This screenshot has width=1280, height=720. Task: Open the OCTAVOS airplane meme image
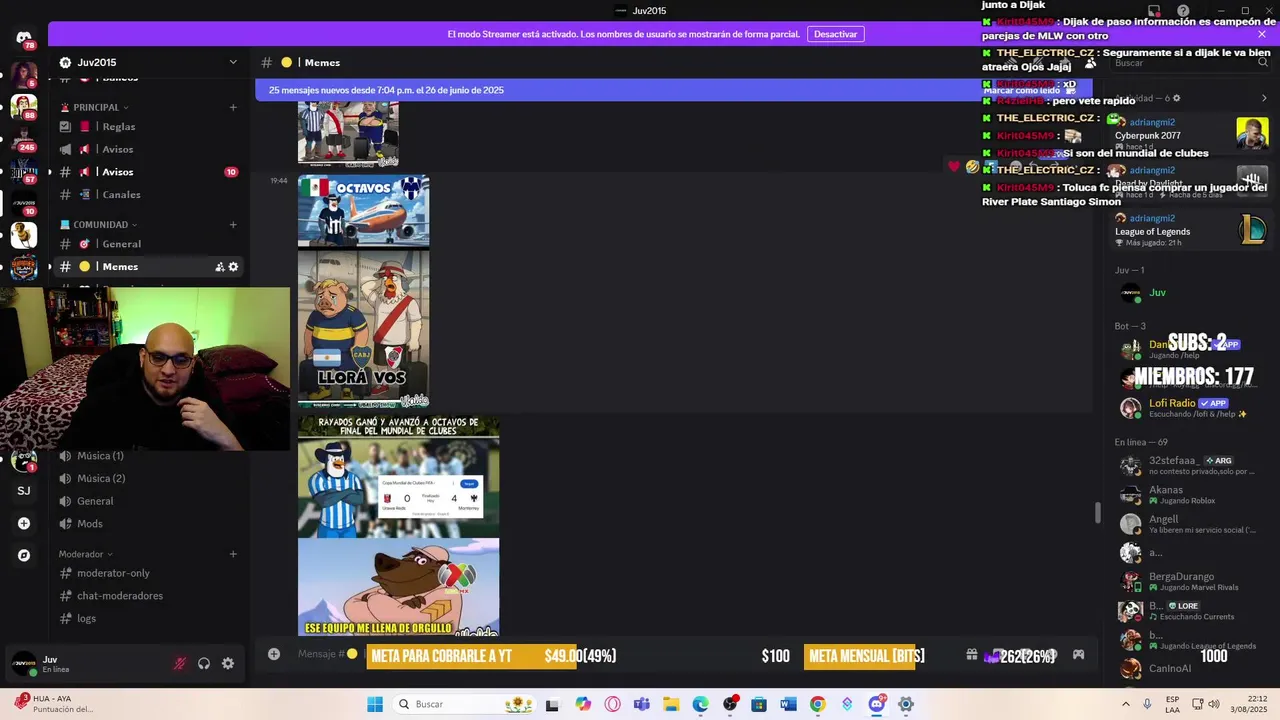[x=363, y=211]
